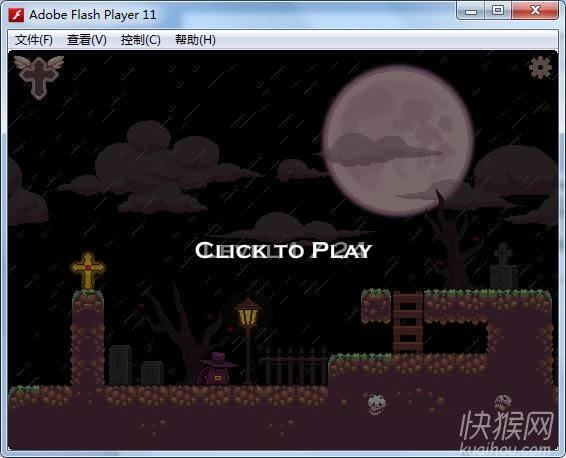Click the golden cross on the pillar
This screenshot has width=566, height=458.
pos(88,270)
